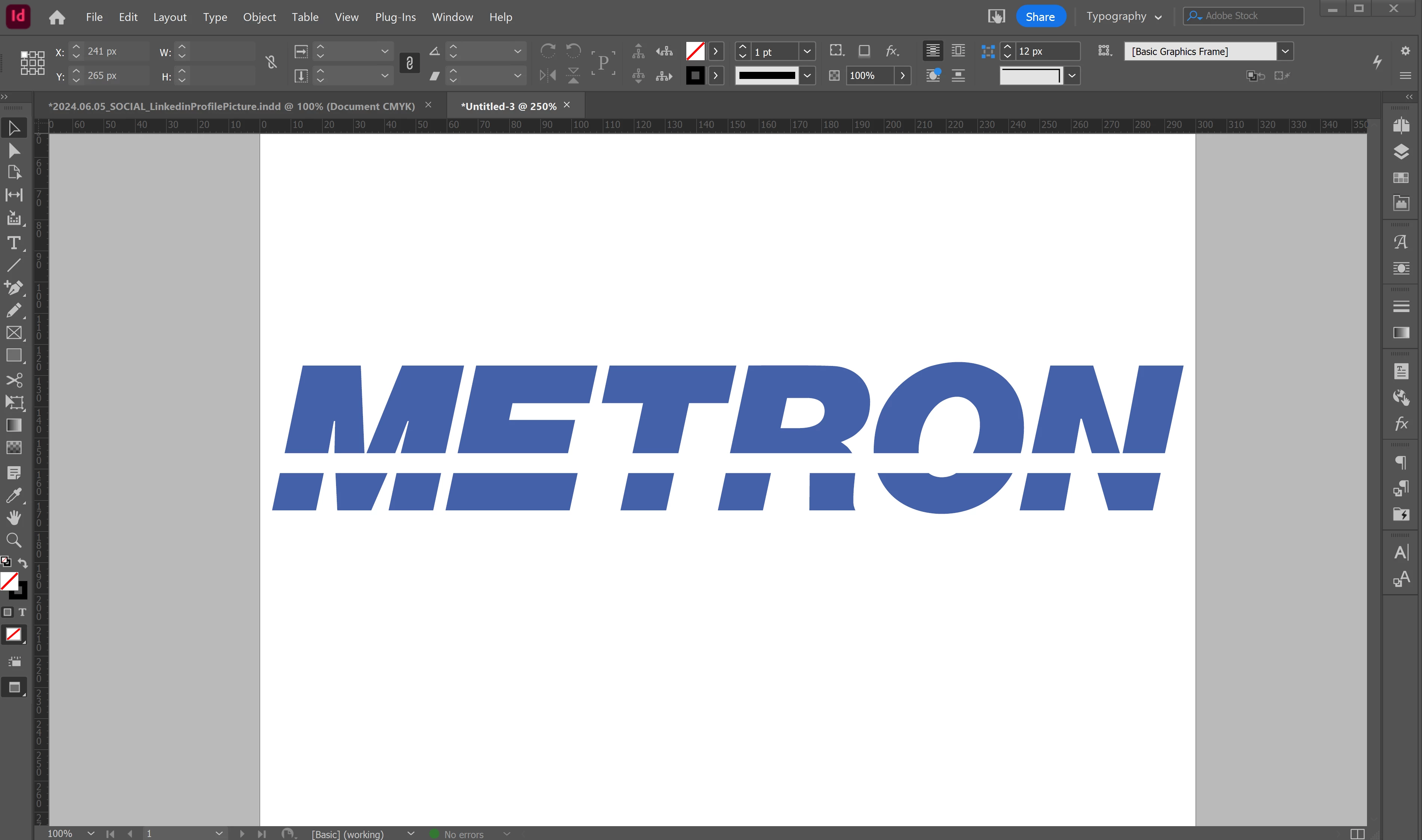Select the Direct Selection tool
Screen dimensions: 1422x840
point(13,150)
